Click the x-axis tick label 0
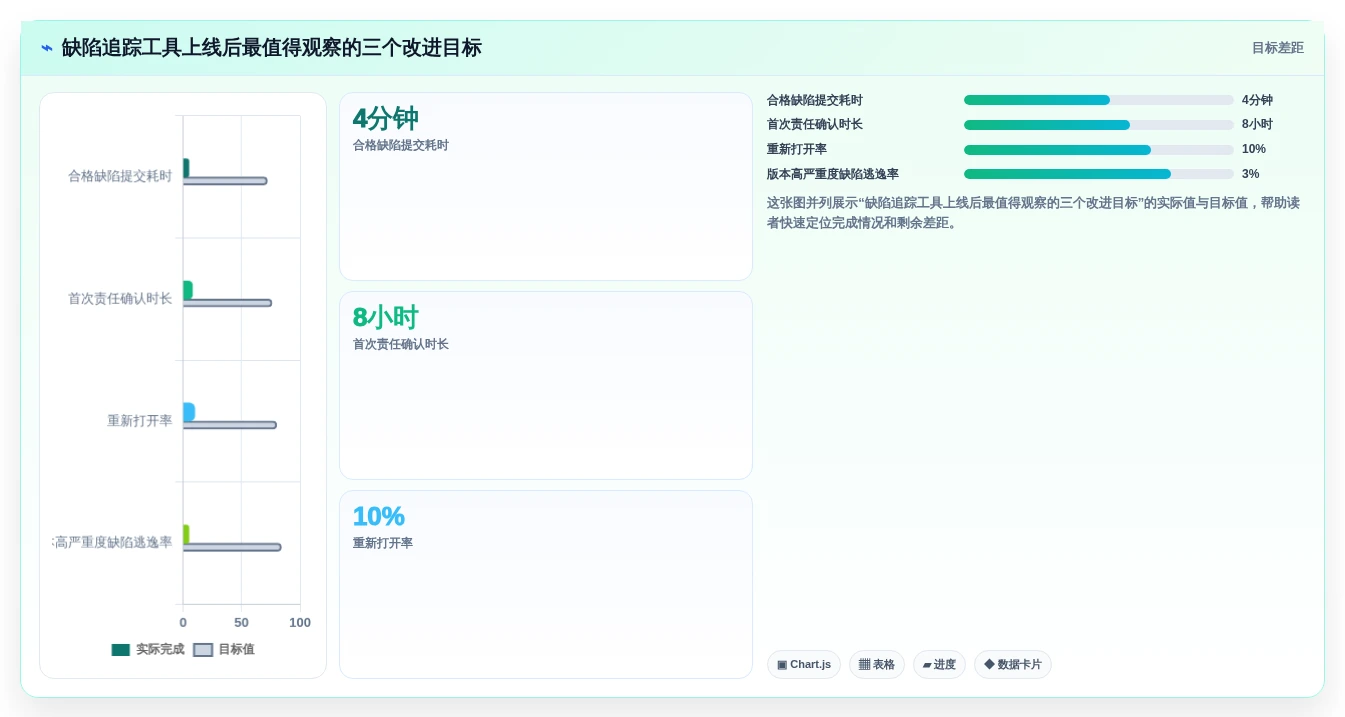The height and width of the screenshot is (717, 1345). [183, 623]
